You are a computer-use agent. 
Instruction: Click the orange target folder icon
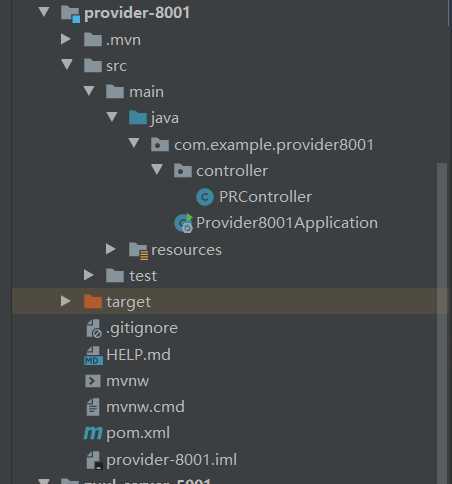click(92, 302)
